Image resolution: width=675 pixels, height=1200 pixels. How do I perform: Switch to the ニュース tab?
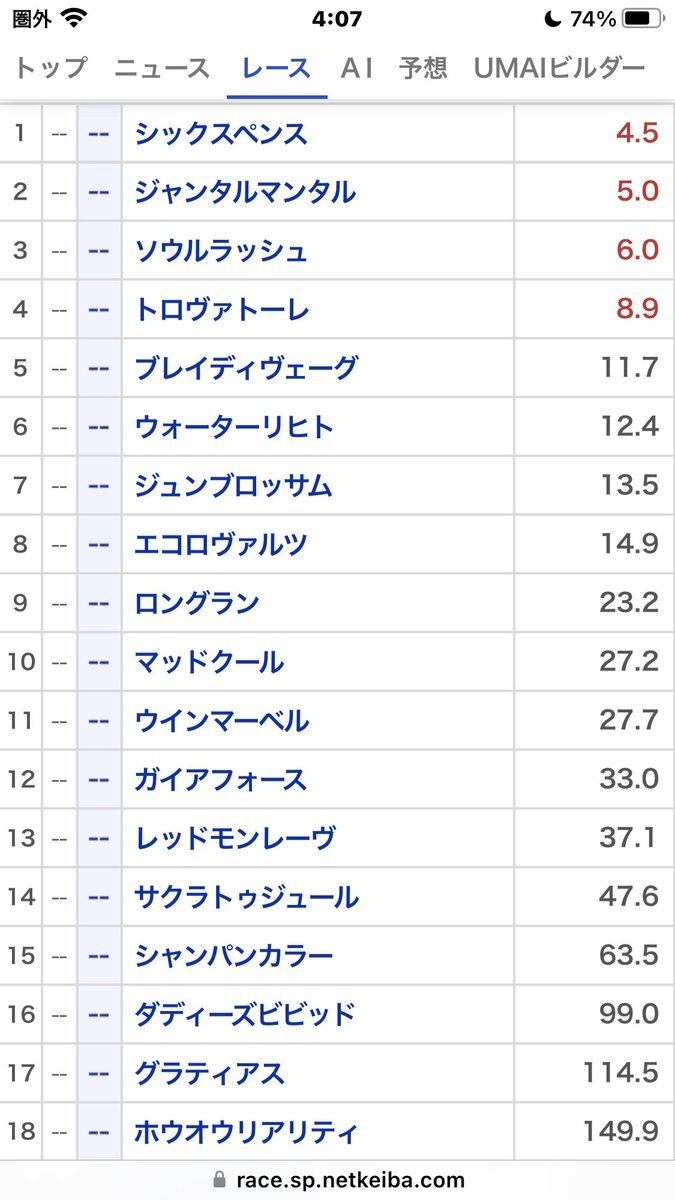(162, 68)
